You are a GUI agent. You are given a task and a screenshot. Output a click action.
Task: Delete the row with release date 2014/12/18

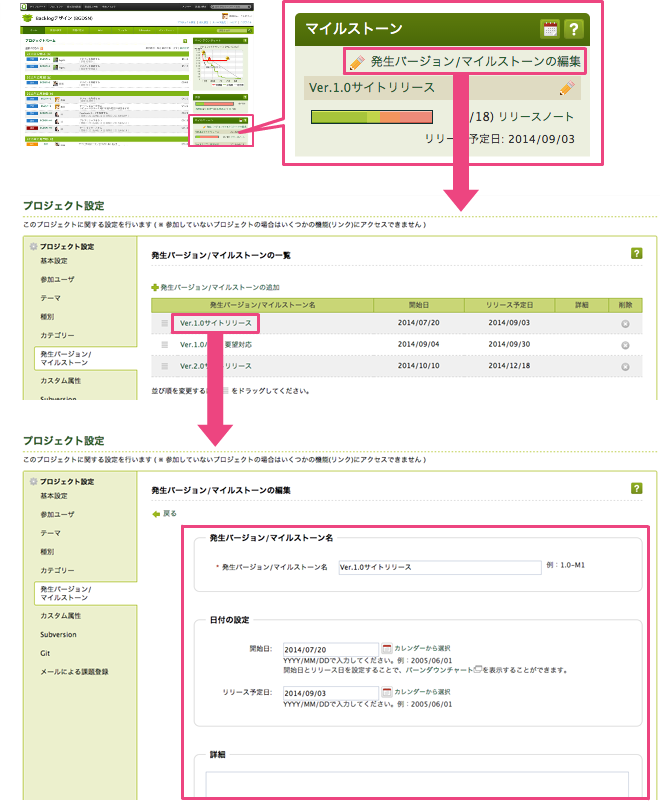[625, 367]
